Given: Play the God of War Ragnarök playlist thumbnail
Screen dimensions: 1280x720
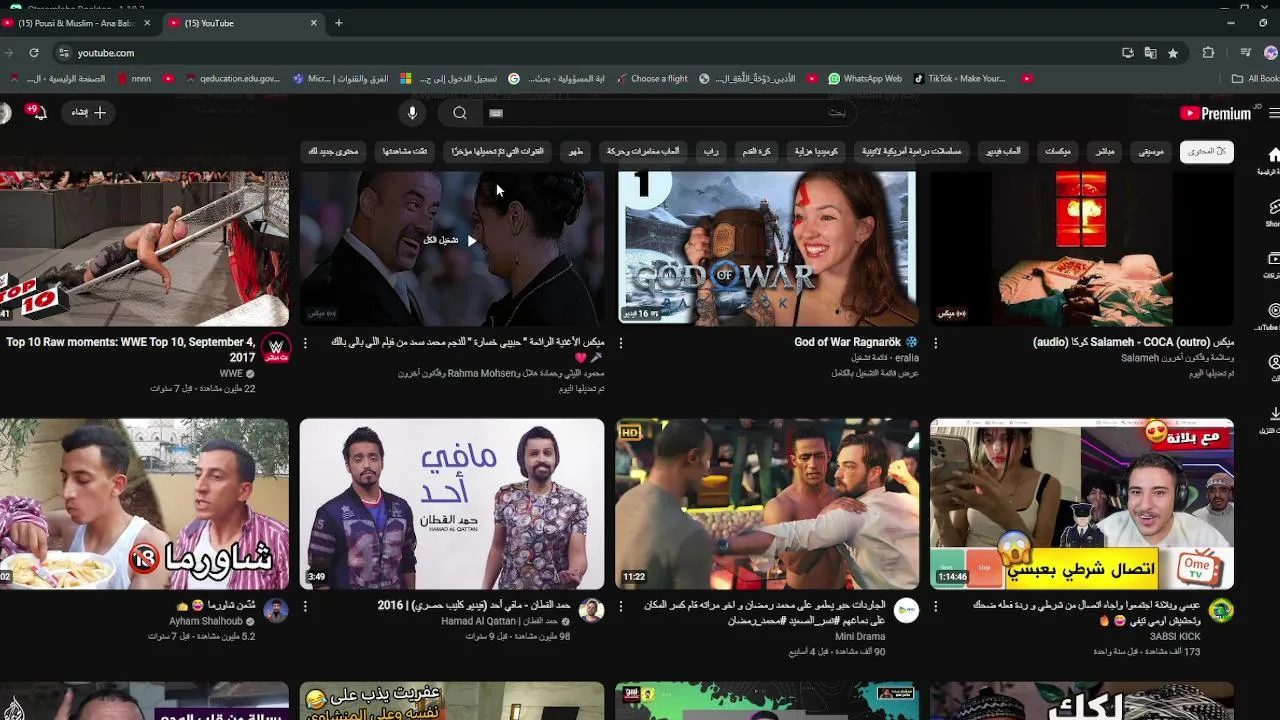Looking at the screenshot, I should [x=767, y=248].
